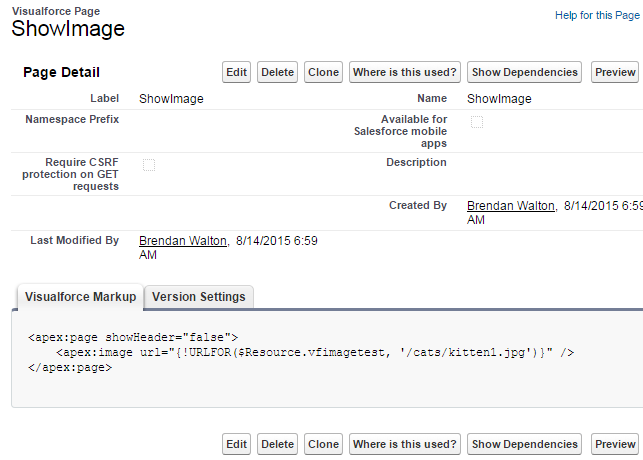The height and width of the screenshot is (460, 643).
Task: Open the Help for this Page link
Action: pyautogui.click(x=598, y=16)
